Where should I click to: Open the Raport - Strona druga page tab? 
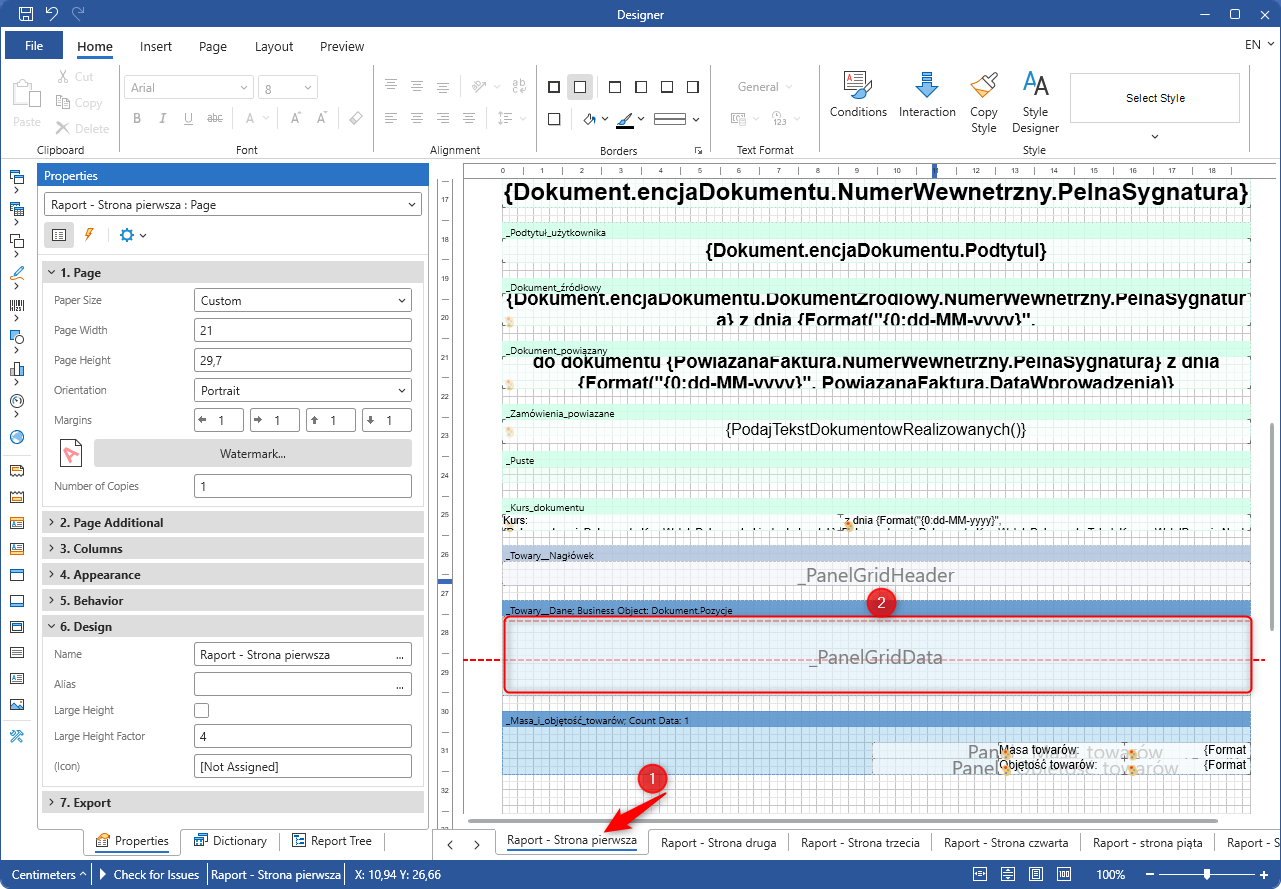pos(718,843)
